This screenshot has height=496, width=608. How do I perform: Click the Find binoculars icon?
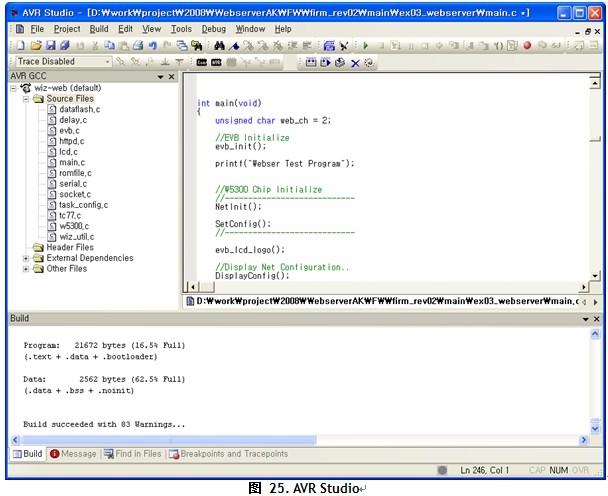point(219,46)
